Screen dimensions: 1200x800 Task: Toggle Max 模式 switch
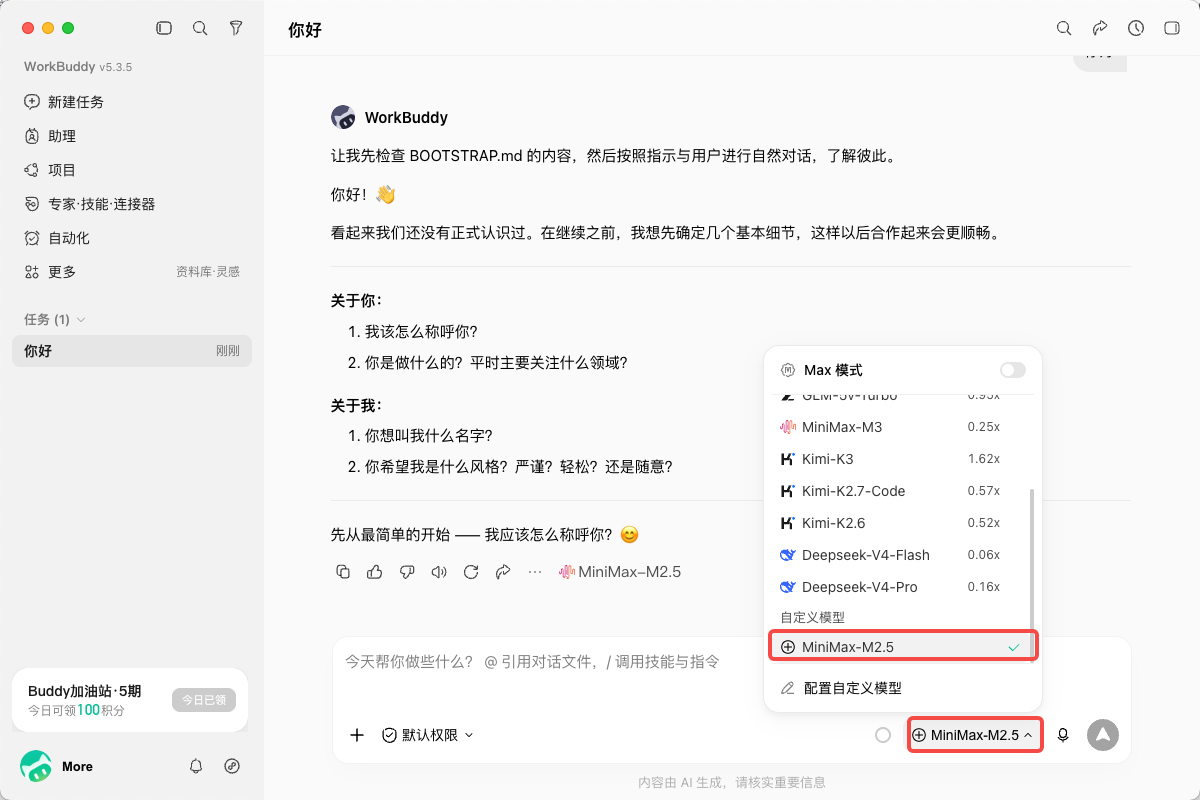(1013, 370)
